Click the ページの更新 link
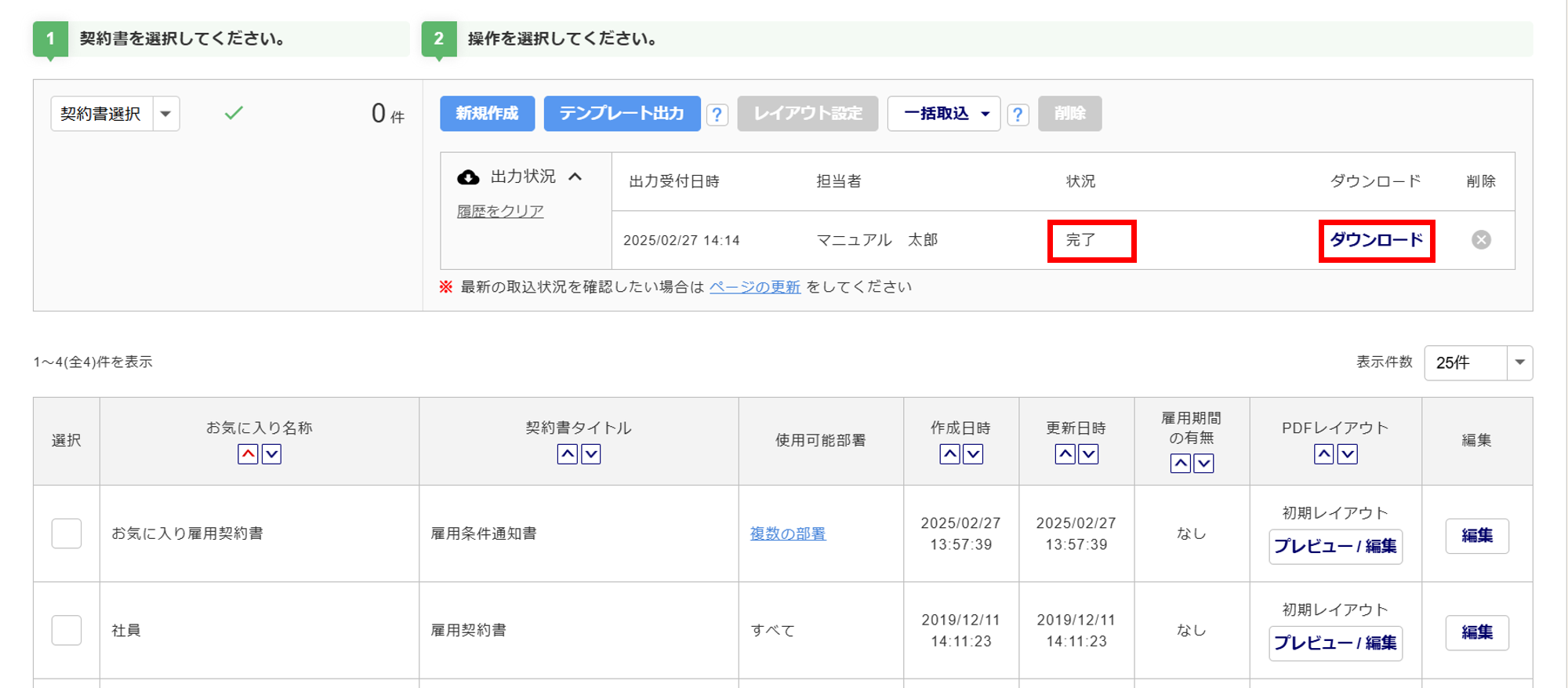The height and width of the screenshot is (688, 1568). [x=754, y=287]
